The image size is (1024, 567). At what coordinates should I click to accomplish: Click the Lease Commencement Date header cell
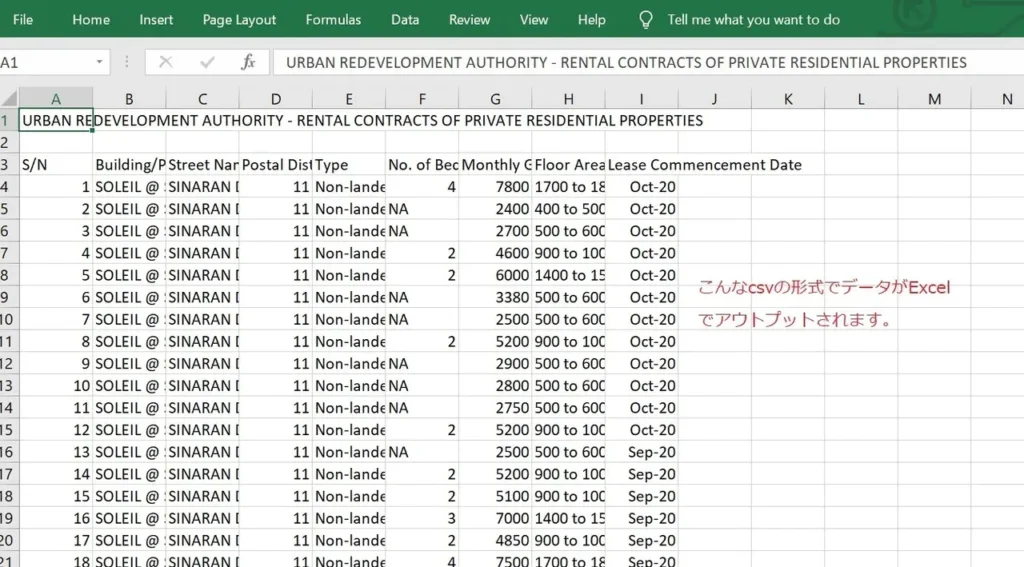642,165
